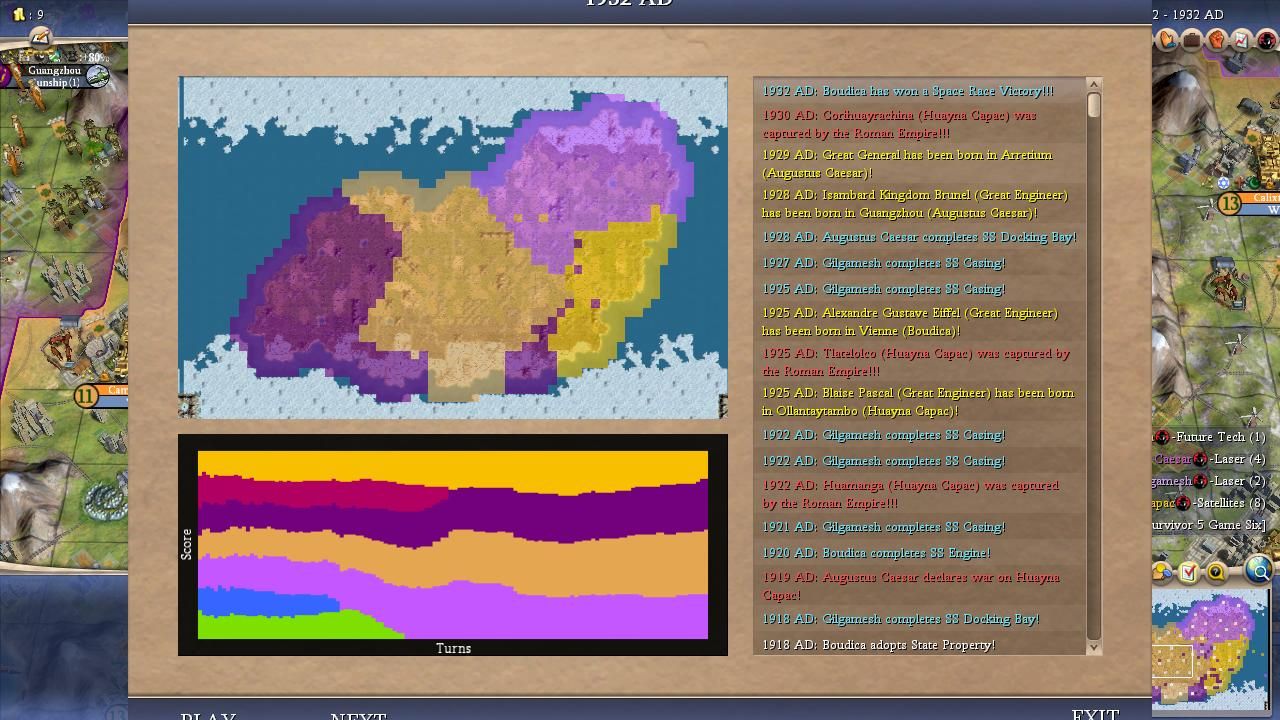Click the minimap in the corner
Viewport: 1280px width, 720px height.
point(1210,650)
